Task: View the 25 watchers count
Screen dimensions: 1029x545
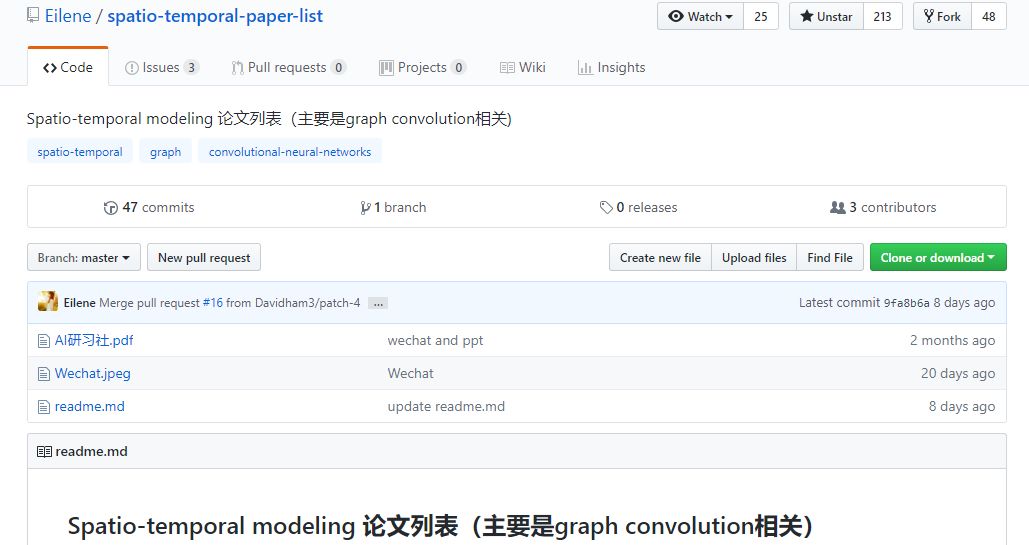Action: point(761,16)
